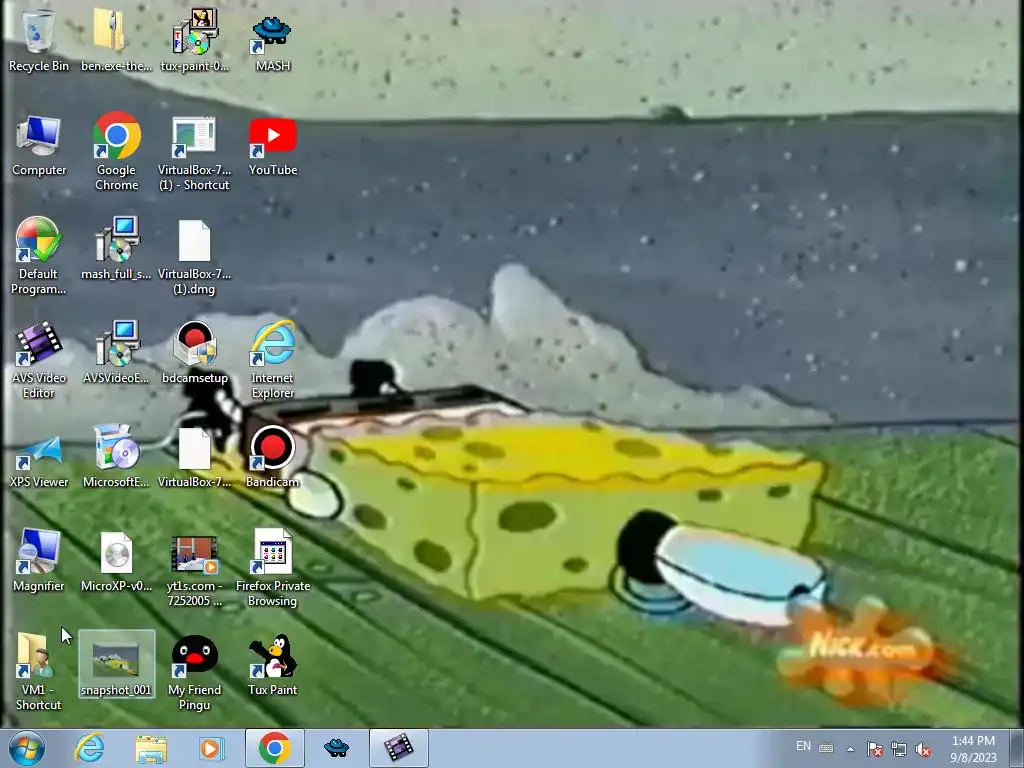Click the Show desktop button
The image size is (1024, 768).
click(x=1018, y=749)
